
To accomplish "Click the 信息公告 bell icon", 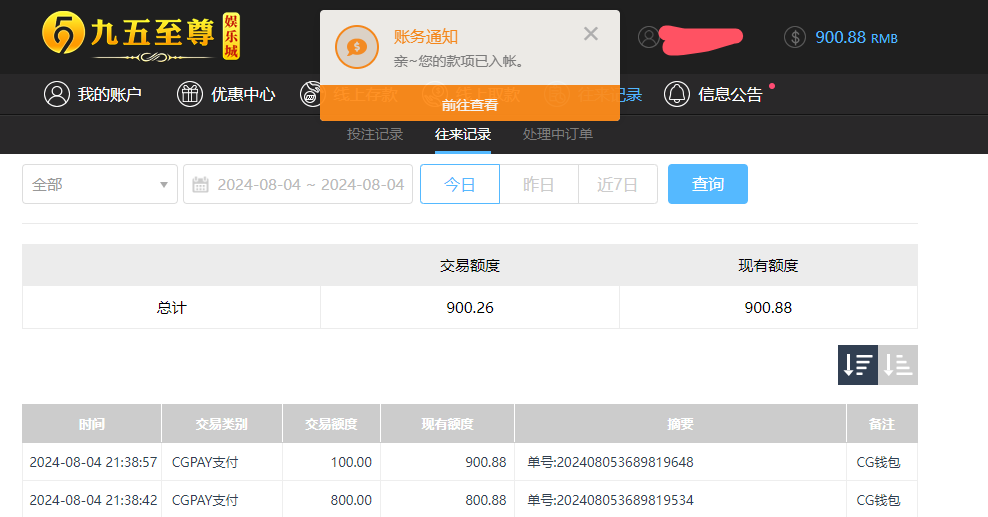I will tap(677, 94).
